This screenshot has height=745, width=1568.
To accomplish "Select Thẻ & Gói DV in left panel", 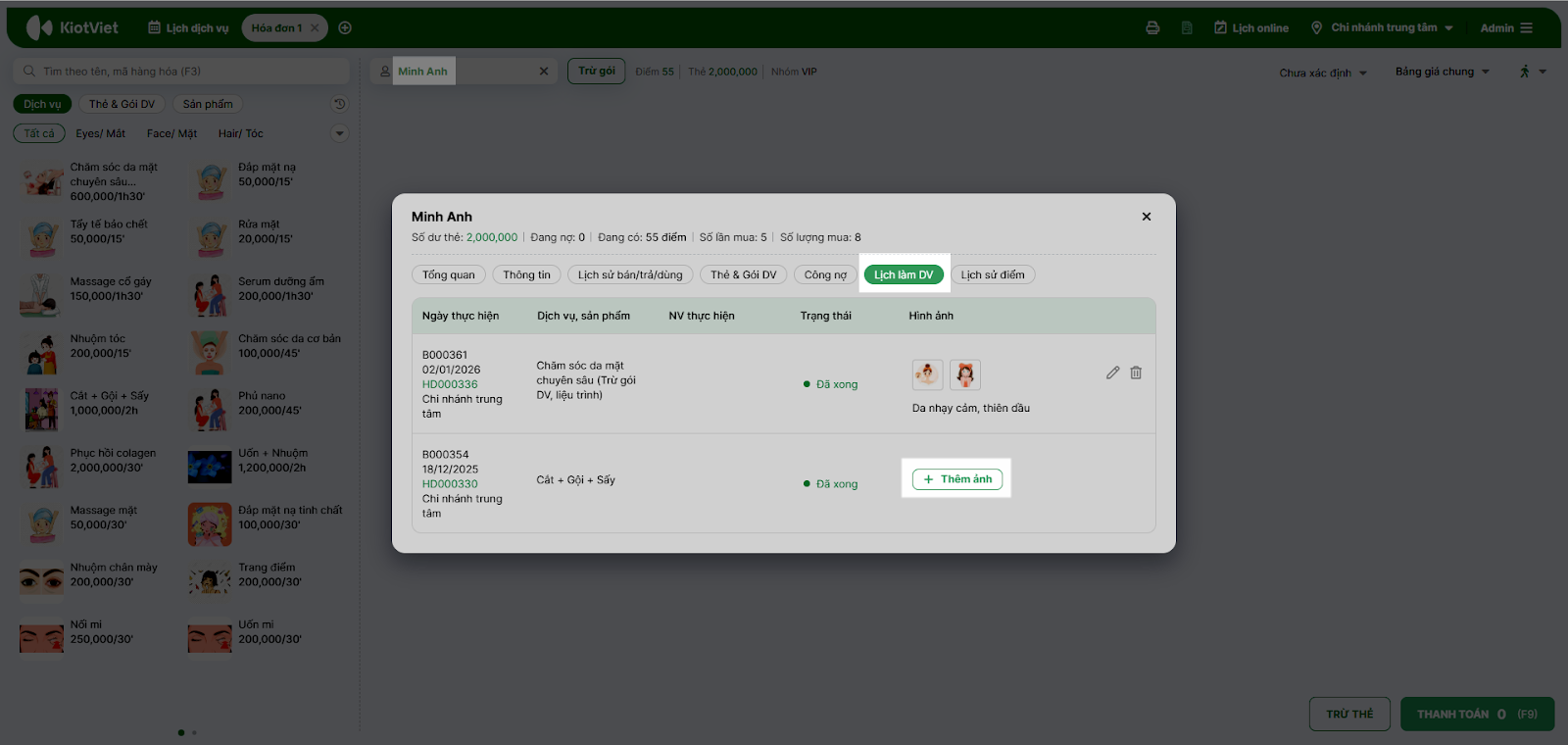I will coord(122,104).
